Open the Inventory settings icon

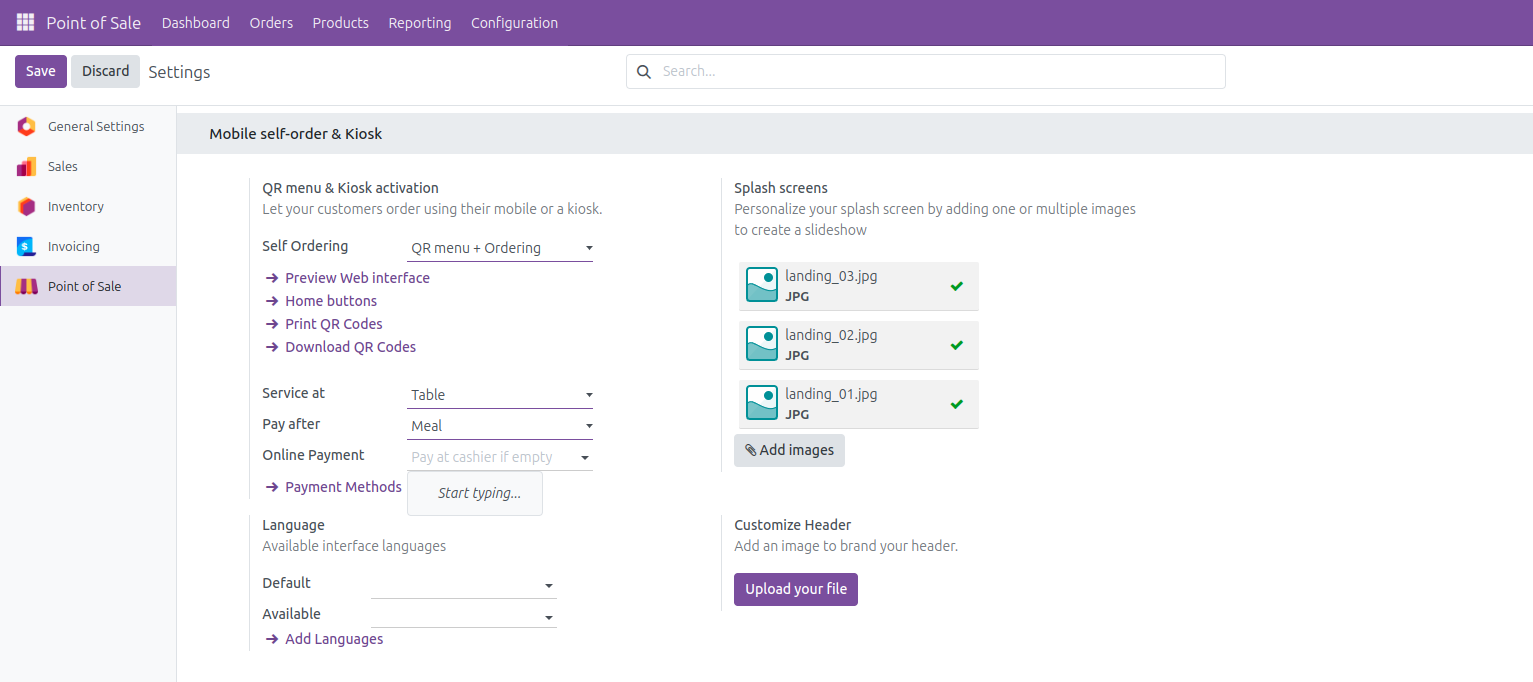[x=27, y=207]
